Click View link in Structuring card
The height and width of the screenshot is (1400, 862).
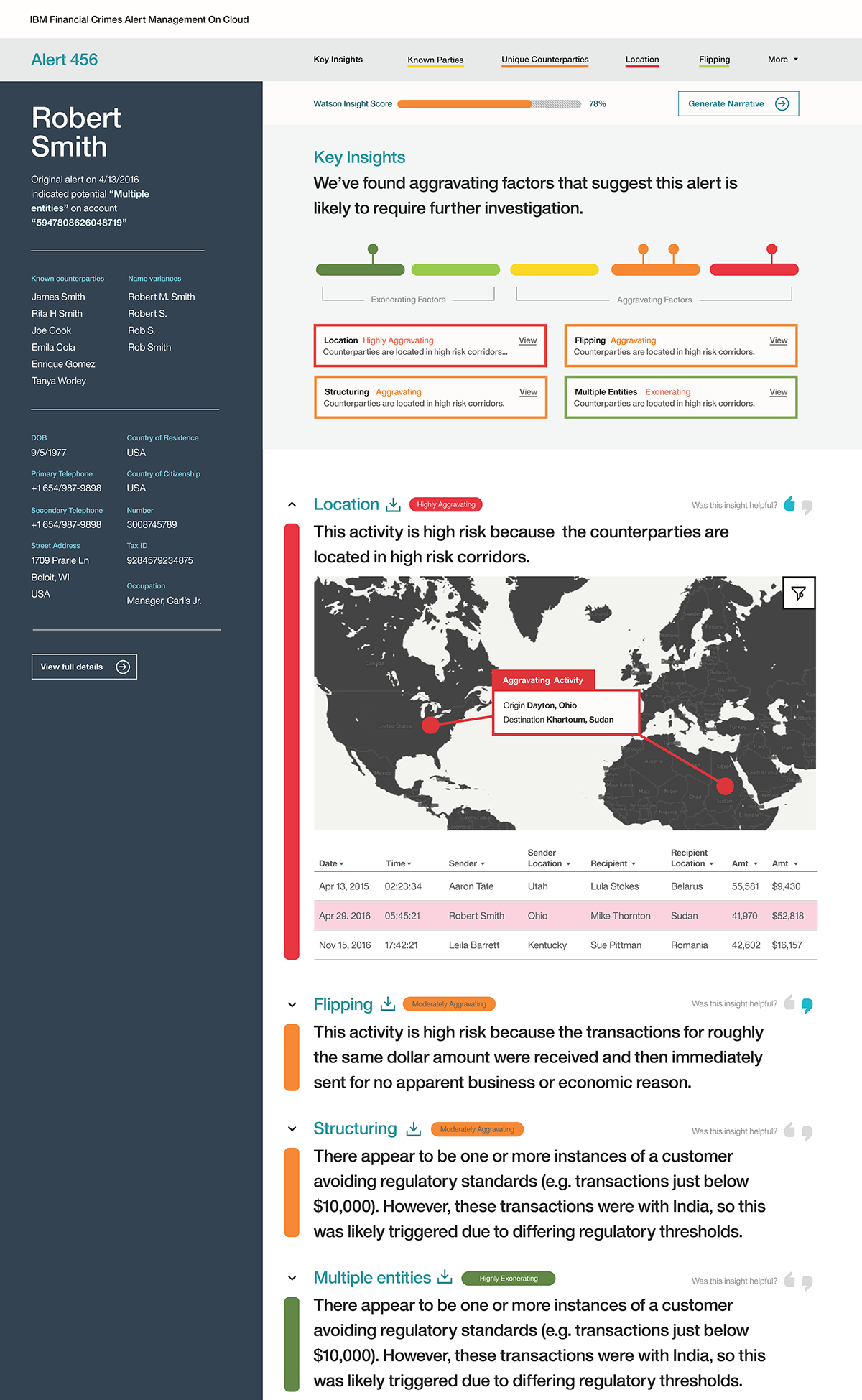coord(529,392)
